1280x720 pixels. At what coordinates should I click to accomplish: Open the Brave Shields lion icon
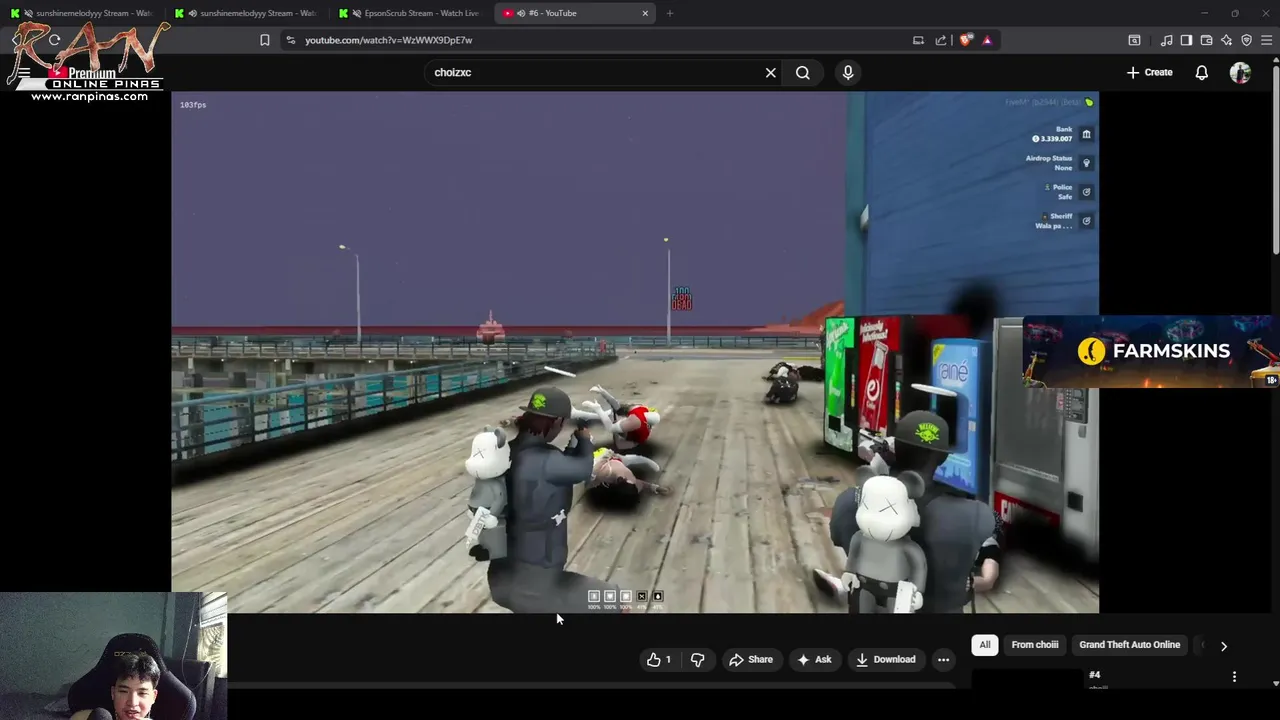(965, 40)
